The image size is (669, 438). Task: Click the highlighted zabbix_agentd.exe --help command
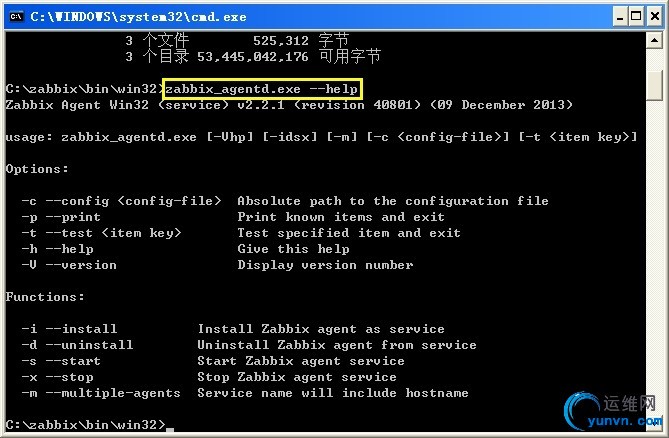pyautogui.click(x=261, y=89)
